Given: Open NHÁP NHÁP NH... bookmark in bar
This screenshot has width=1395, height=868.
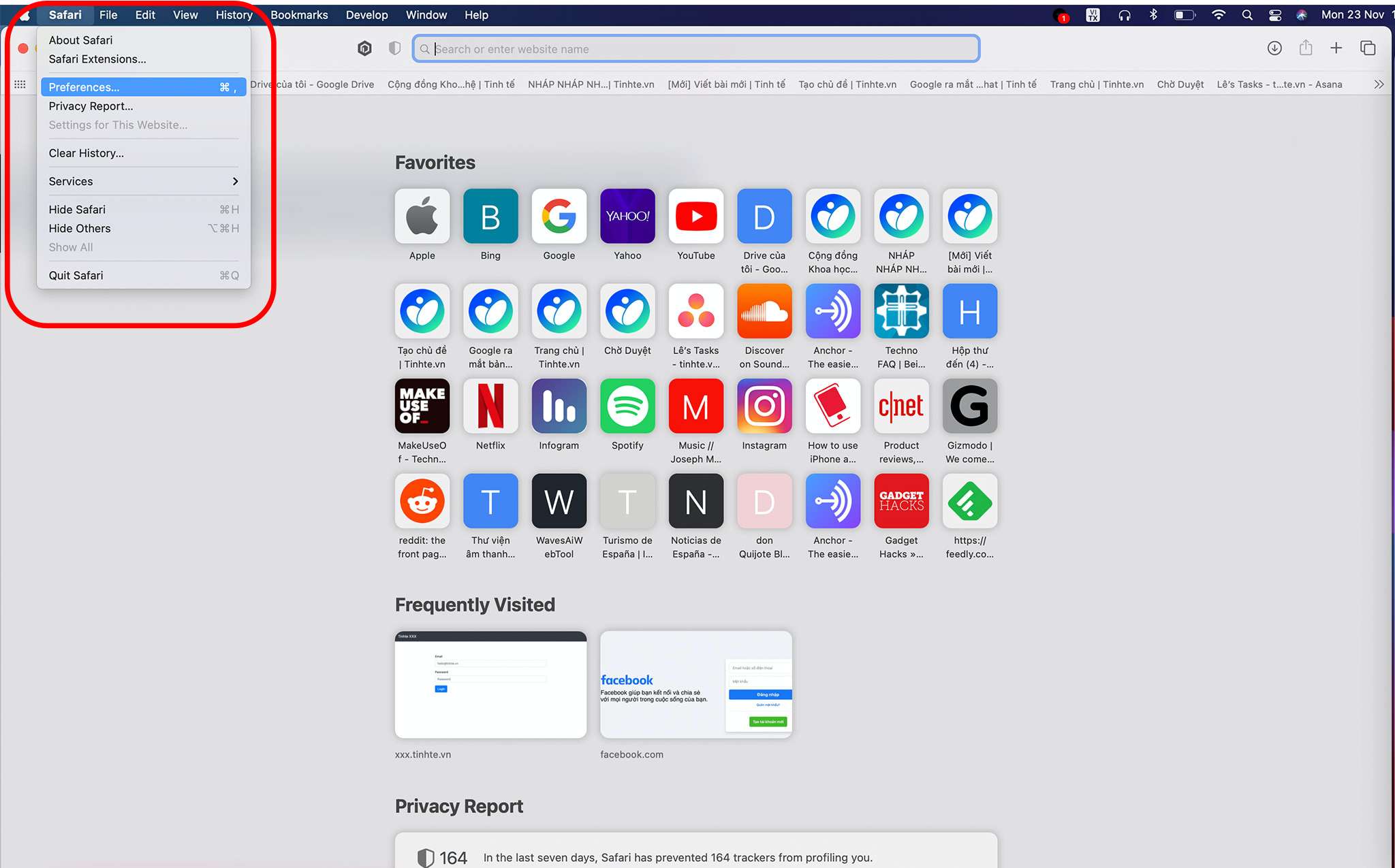Looking at the screenshot, I should [591, 84].
